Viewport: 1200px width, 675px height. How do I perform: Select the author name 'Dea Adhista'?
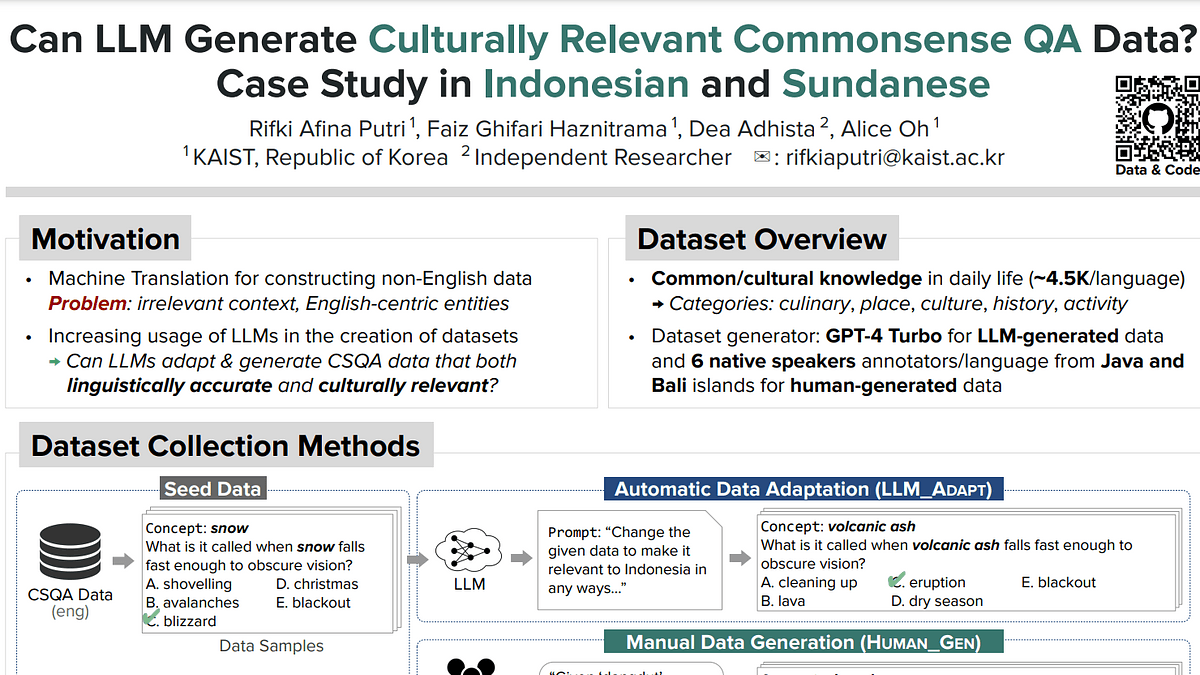click(x=753, y=128)
